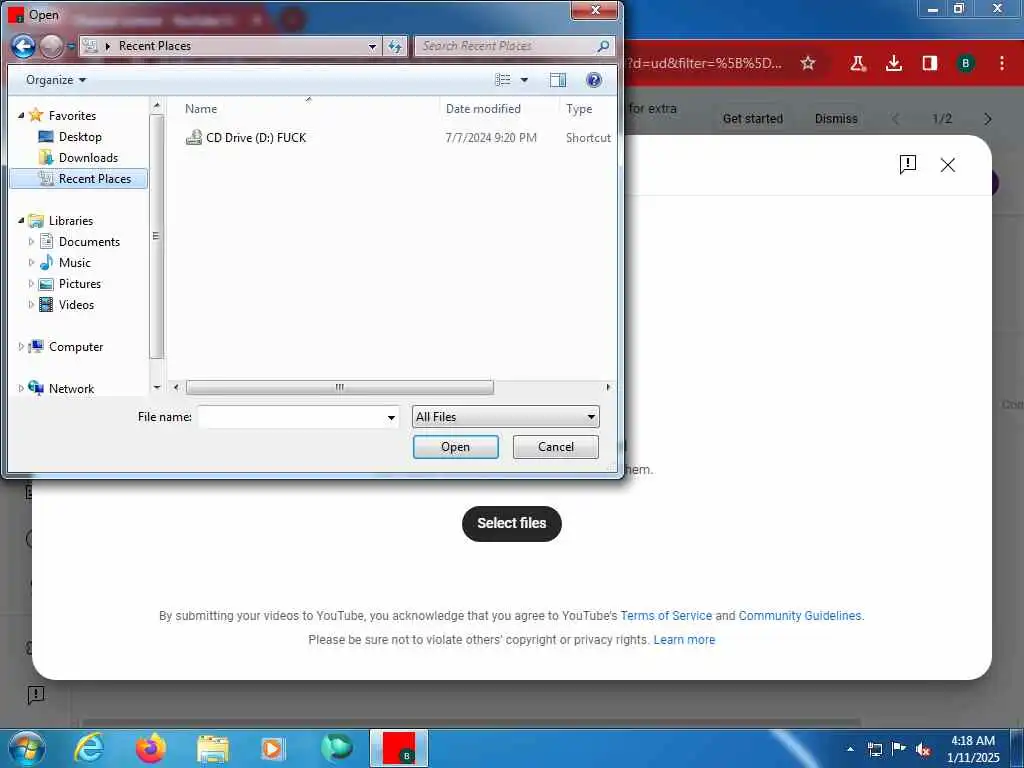Bookmark the page with the star icon
Screen dimensions: 1024x768
808,63
